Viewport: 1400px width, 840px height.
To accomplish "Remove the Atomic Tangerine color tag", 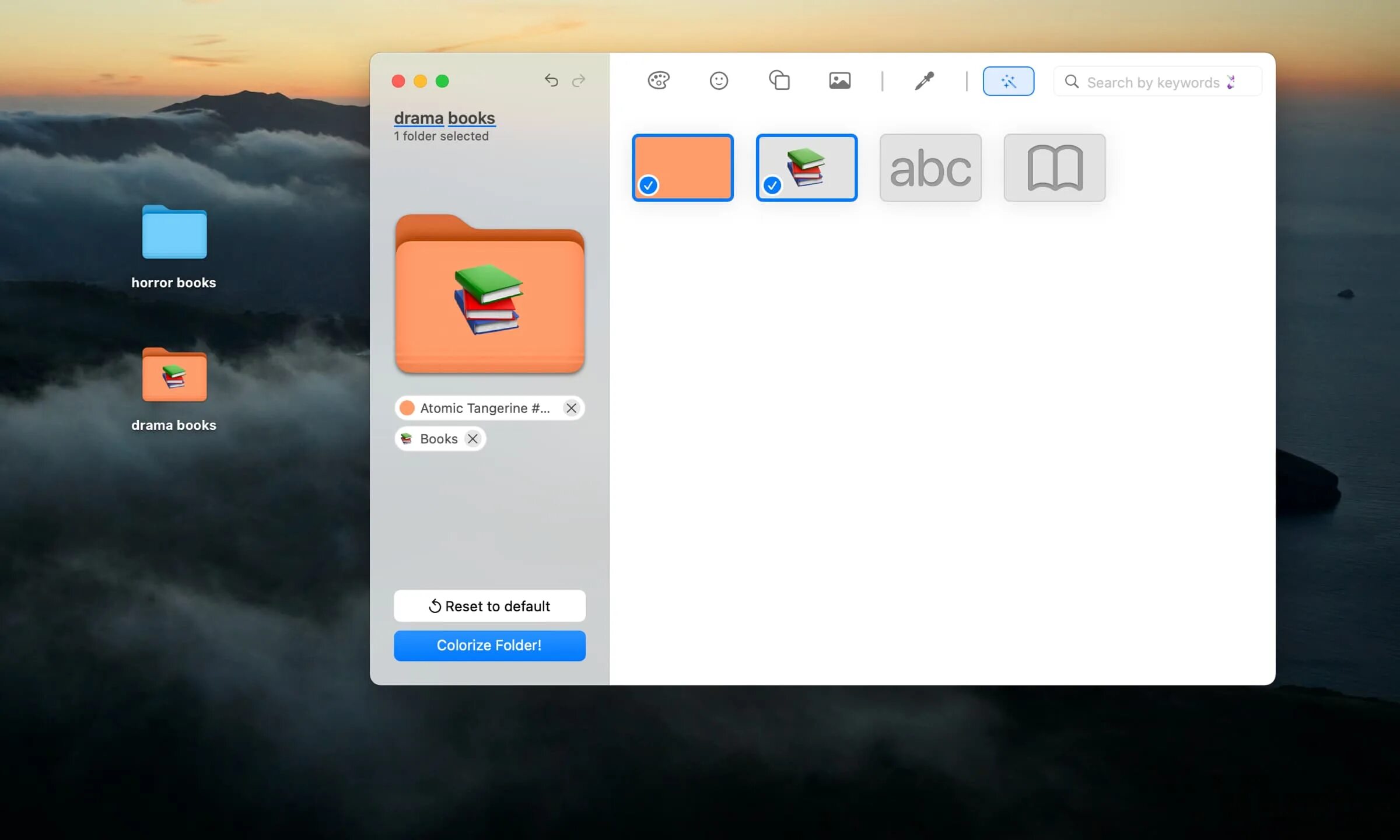I will tap(571, 408).
